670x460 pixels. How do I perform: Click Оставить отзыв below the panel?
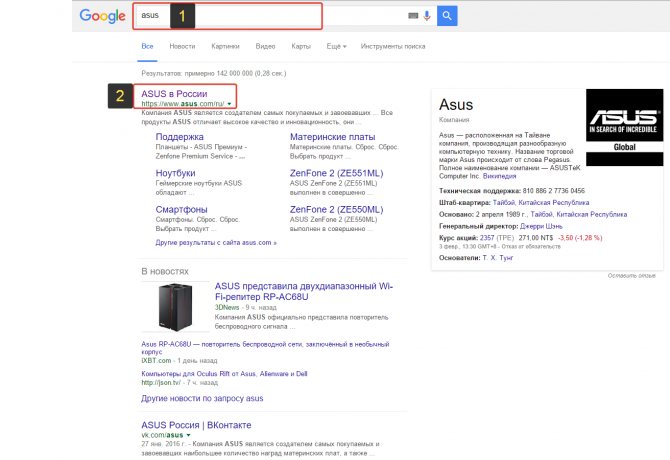pyautogui.click(x=632, y=276)
